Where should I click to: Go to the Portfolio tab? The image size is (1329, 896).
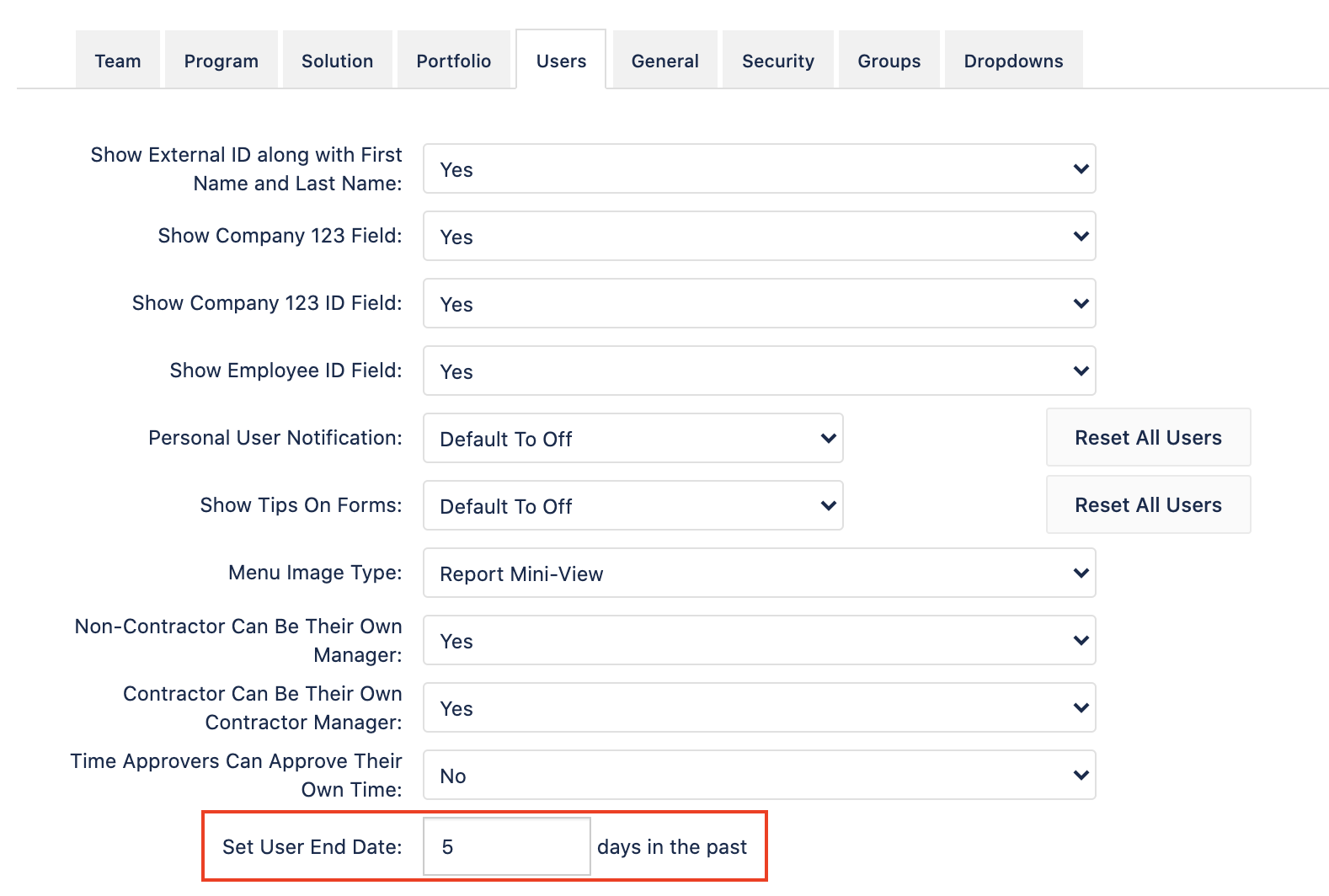pyautogui.click(x=454, y=60)
